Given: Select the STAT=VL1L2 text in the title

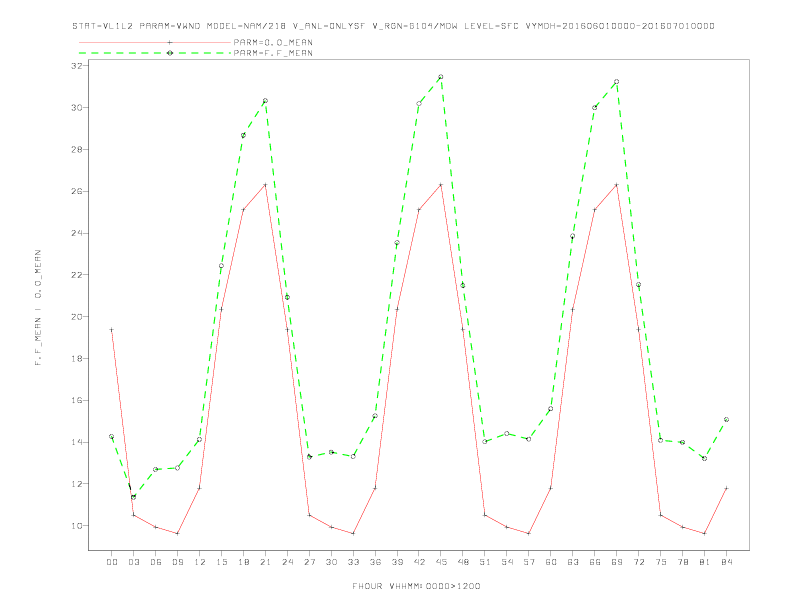Looking at the screenshot, I should pos(103,26).
